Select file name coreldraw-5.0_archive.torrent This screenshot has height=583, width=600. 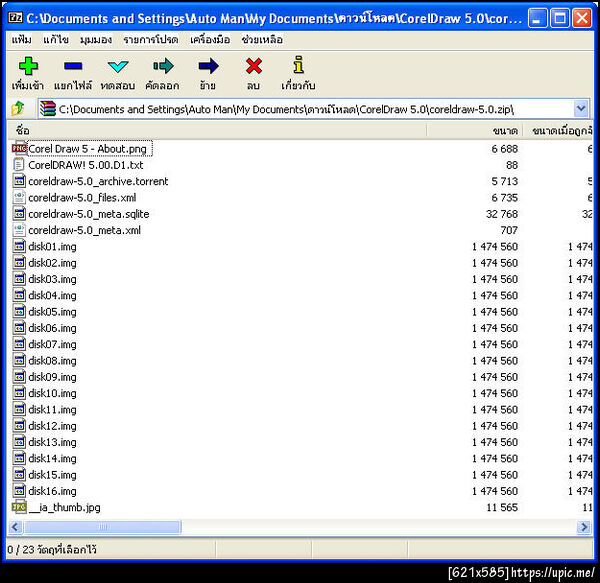(98, 181)
